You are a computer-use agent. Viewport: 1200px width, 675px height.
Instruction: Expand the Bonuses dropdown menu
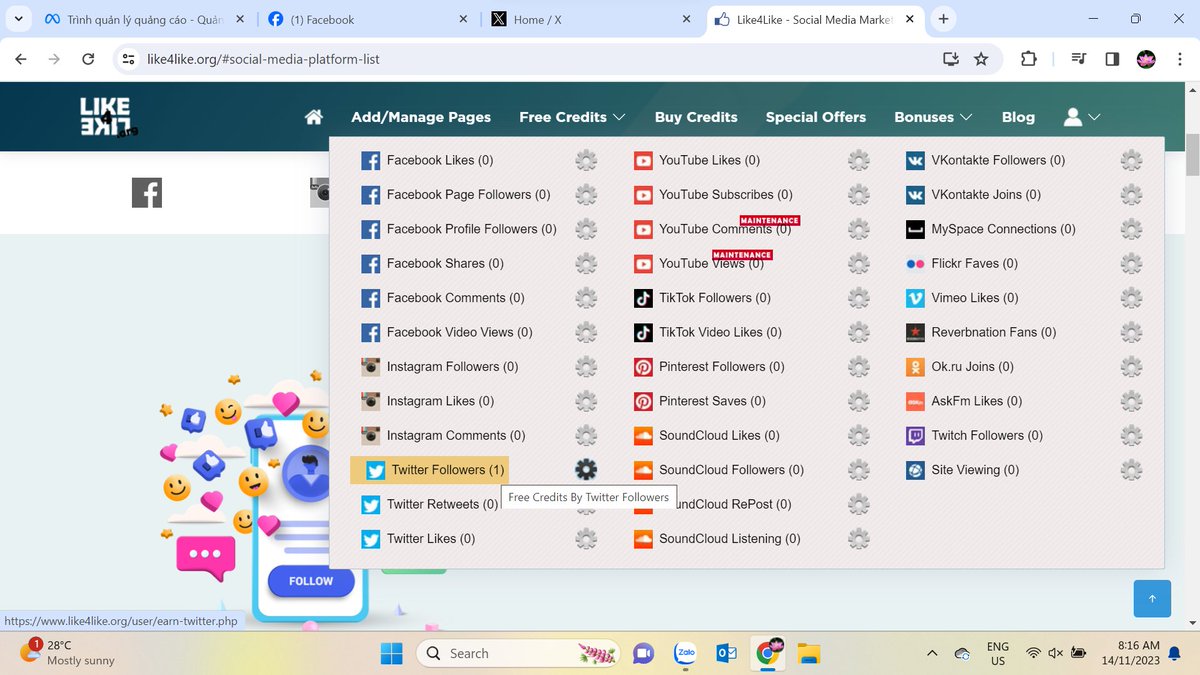tap(933, 117)
